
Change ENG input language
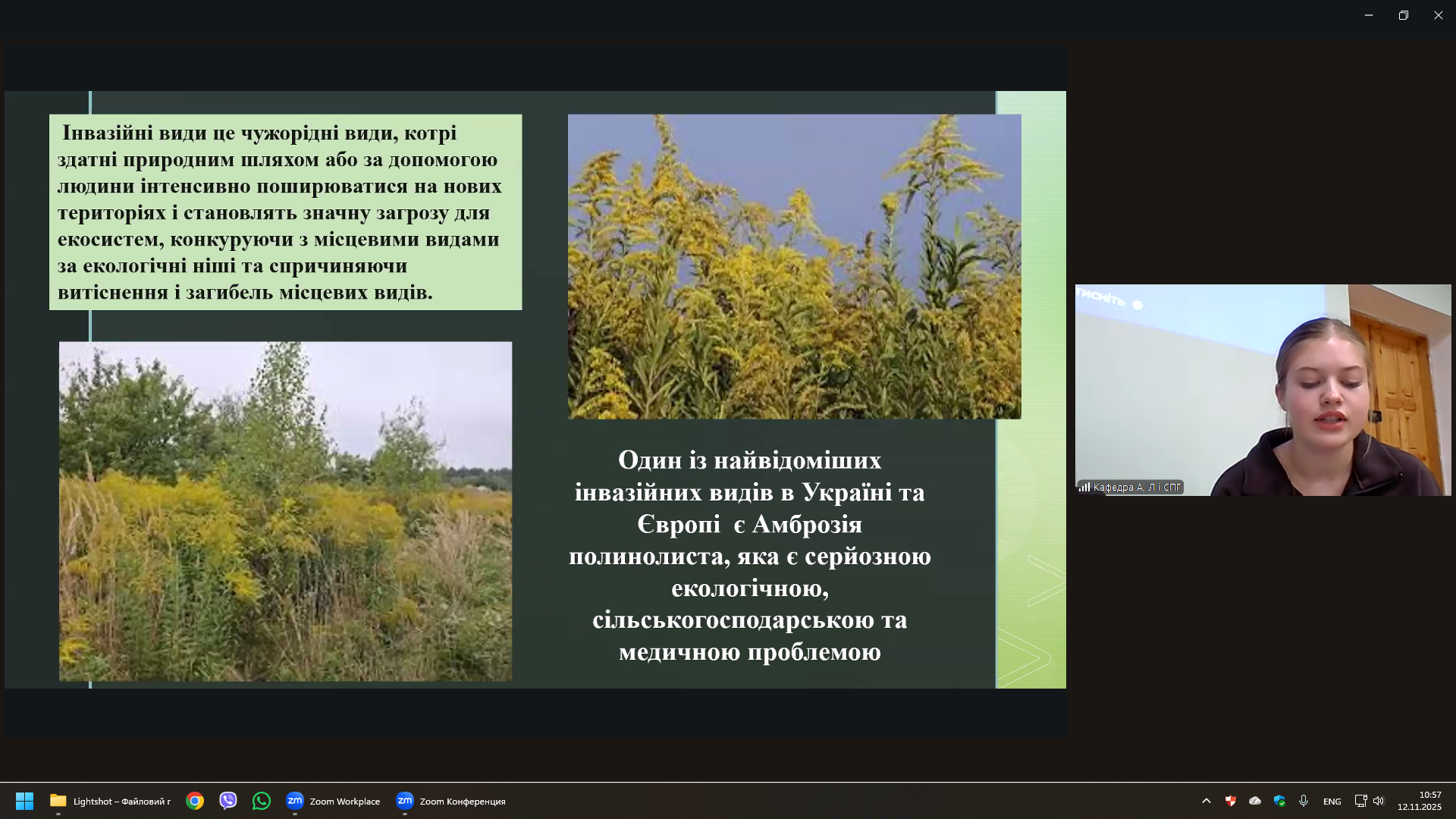coord(1332,801)
